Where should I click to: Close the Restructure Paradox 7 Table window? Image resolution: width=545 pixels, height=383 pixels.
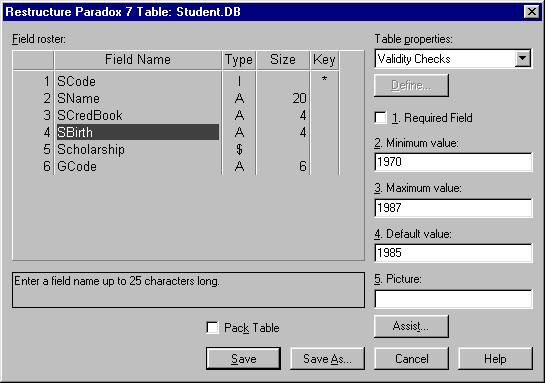[531, 12]
